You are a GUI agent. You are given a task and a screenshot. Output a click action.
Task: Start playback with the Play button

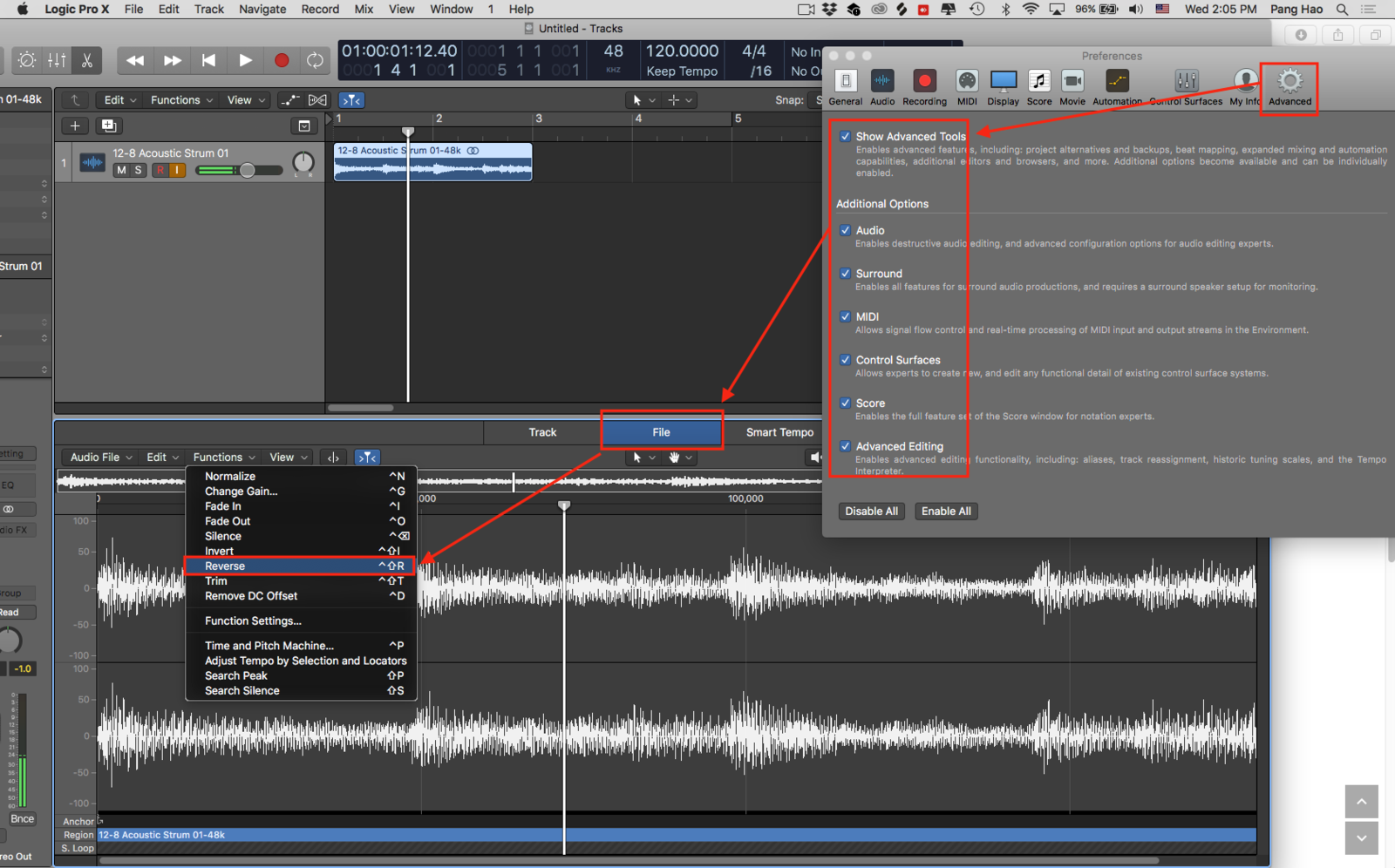click(245, 60)
